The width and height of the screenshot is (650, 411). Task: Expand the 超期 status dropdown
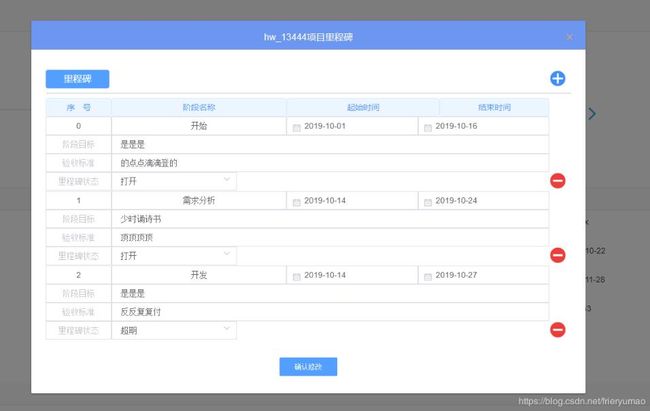(x=174, y=330)
